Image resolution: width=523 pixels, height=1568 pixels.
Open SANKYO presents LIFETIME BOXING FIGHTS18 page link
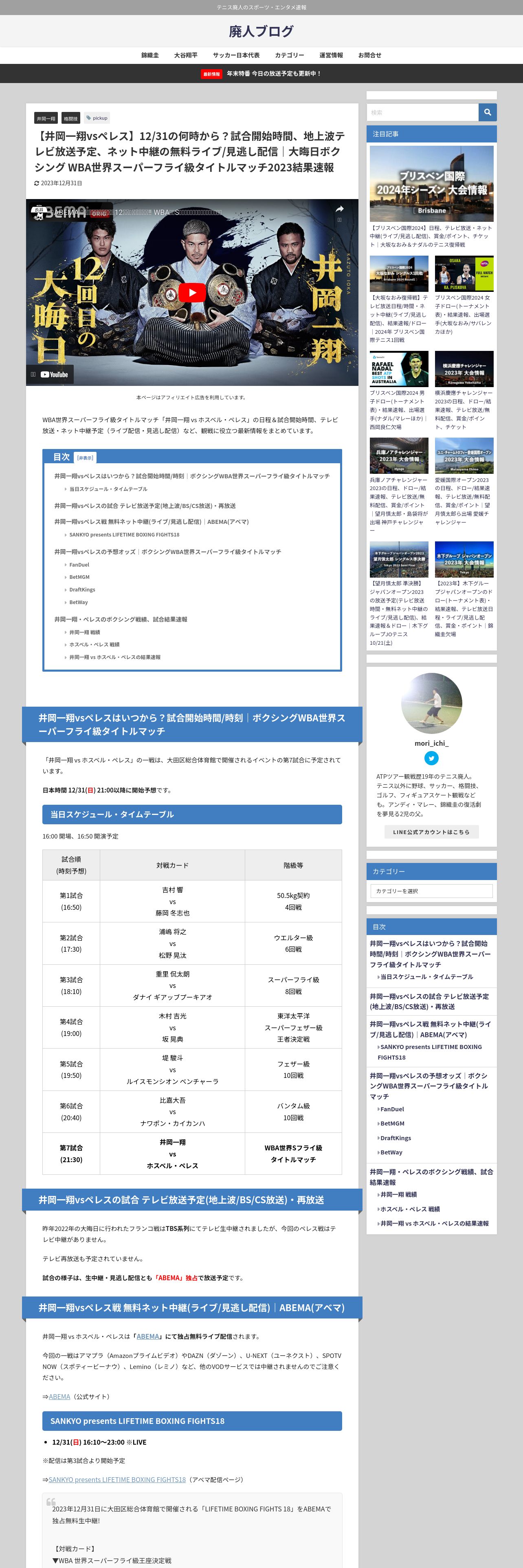pyautogui.click(x=117, y=1479)
